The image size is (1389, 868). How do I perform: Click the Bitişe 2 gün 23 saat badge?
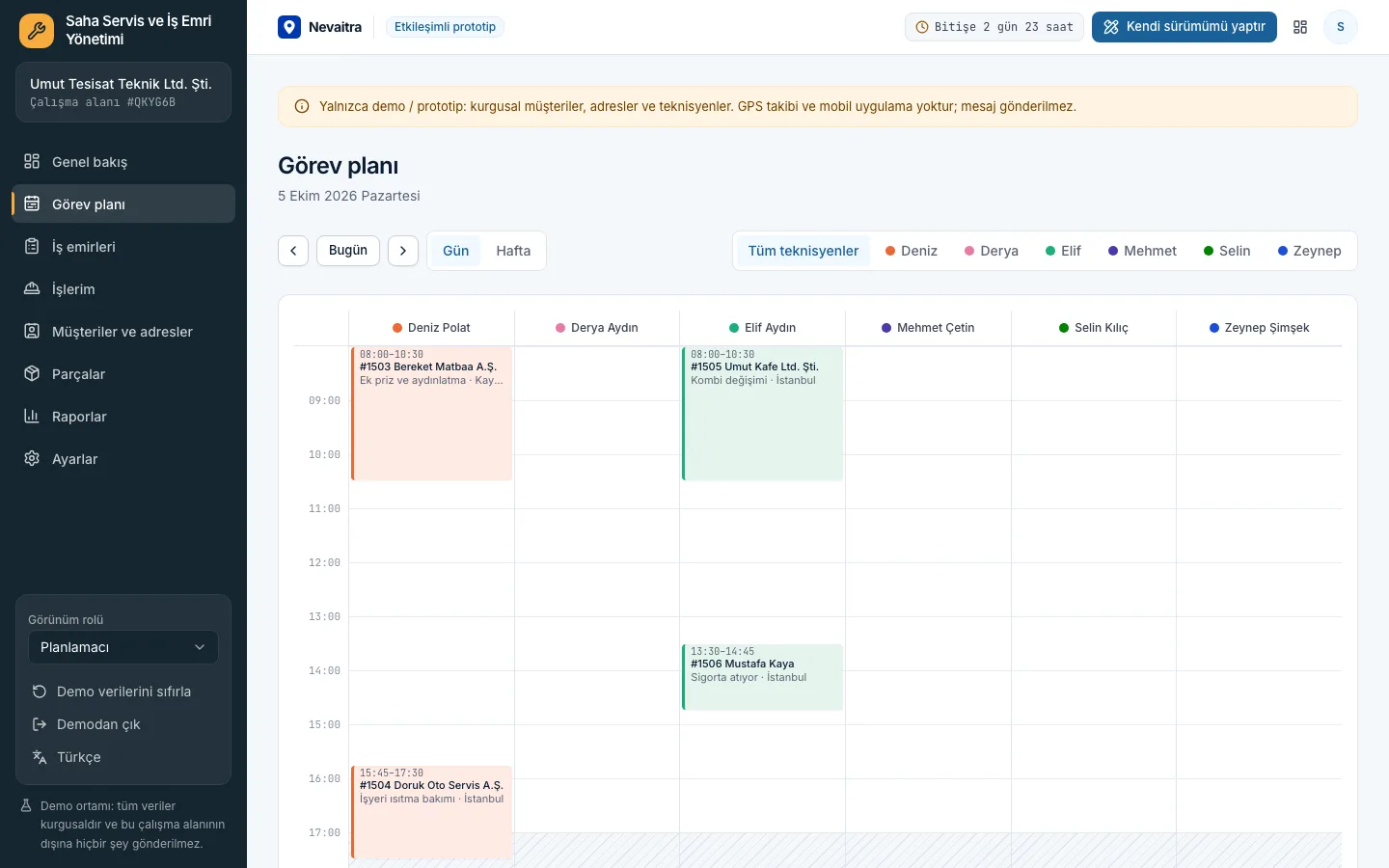click(994, 27)
